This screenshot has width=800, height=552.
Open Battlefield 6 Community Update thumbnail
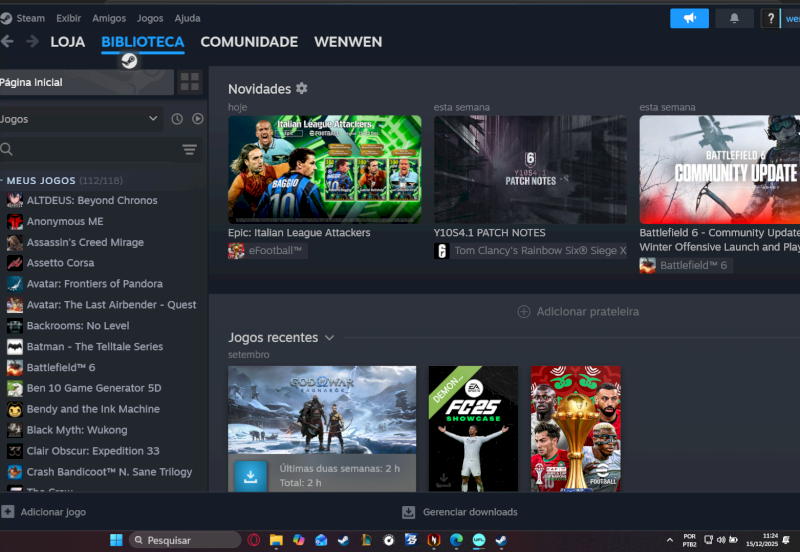click(x=719, y=169)
